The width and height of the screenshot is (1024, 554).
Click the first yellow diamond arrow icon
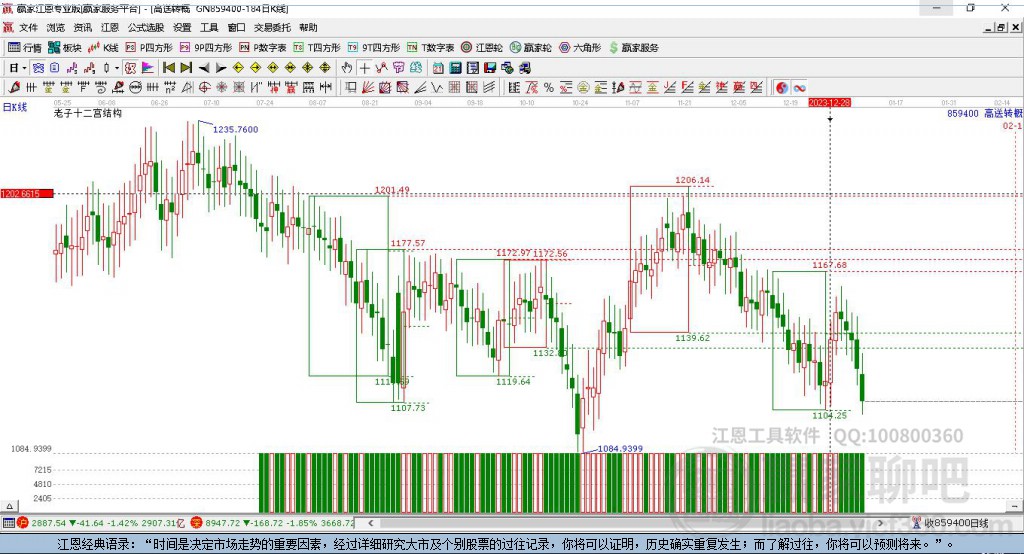point(238,68)
